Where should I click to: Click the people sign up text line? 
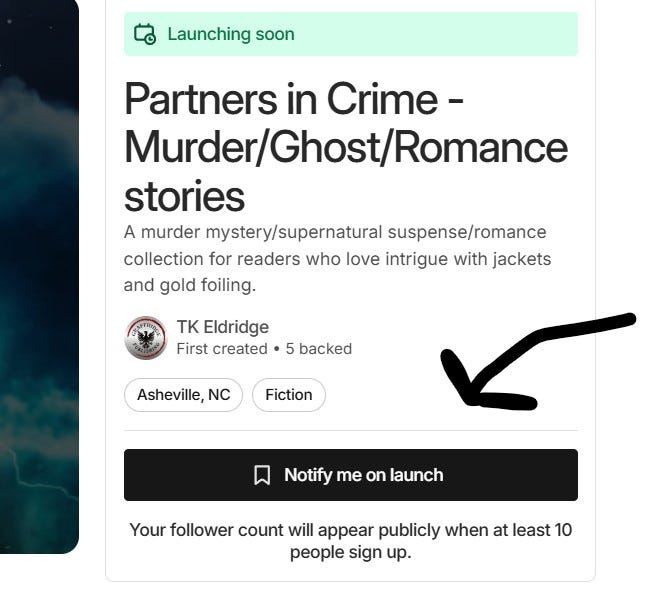pos(351,553)
